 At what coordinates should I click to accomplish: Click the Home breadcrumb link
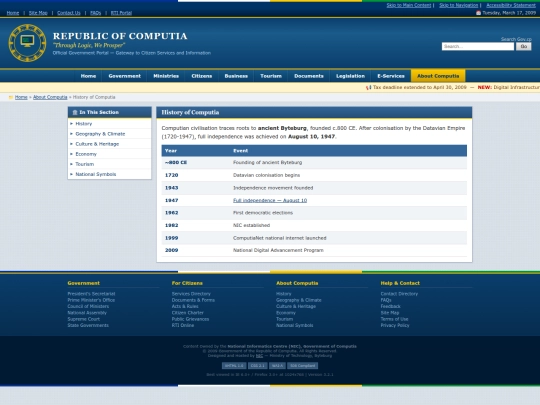pos(21,97)
